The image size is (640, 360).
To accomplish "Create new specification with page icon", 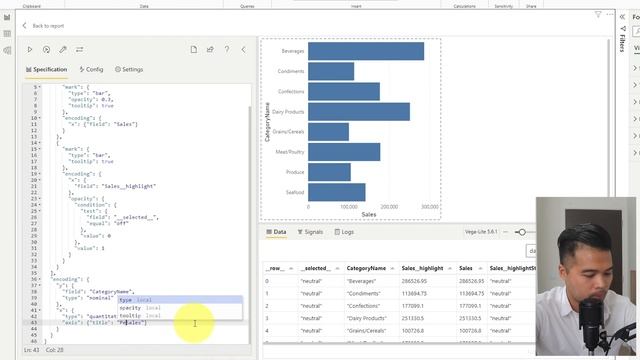I will coord(194,49).
